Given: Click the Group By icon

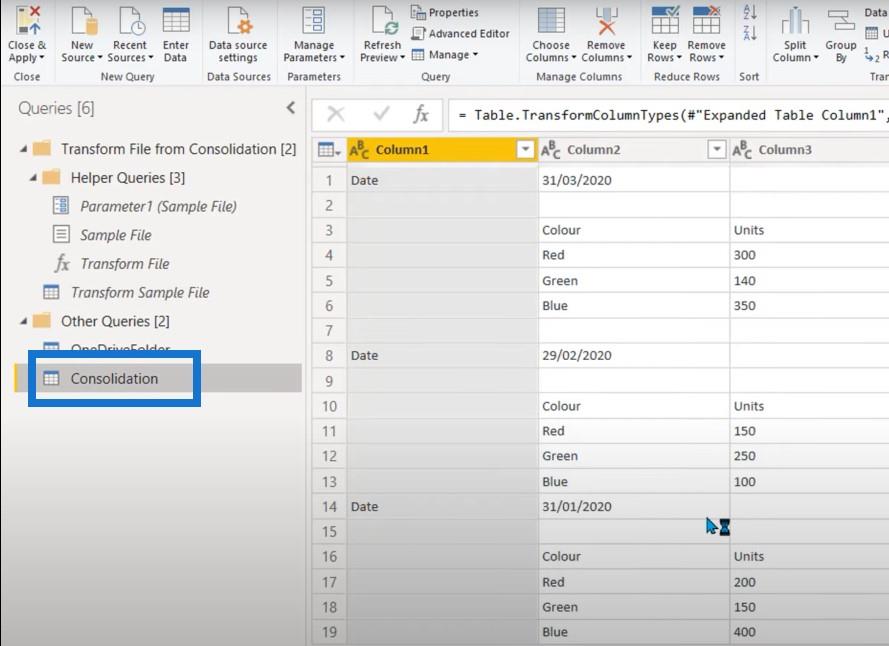Looking at the screenshot, I should (841, 20).
